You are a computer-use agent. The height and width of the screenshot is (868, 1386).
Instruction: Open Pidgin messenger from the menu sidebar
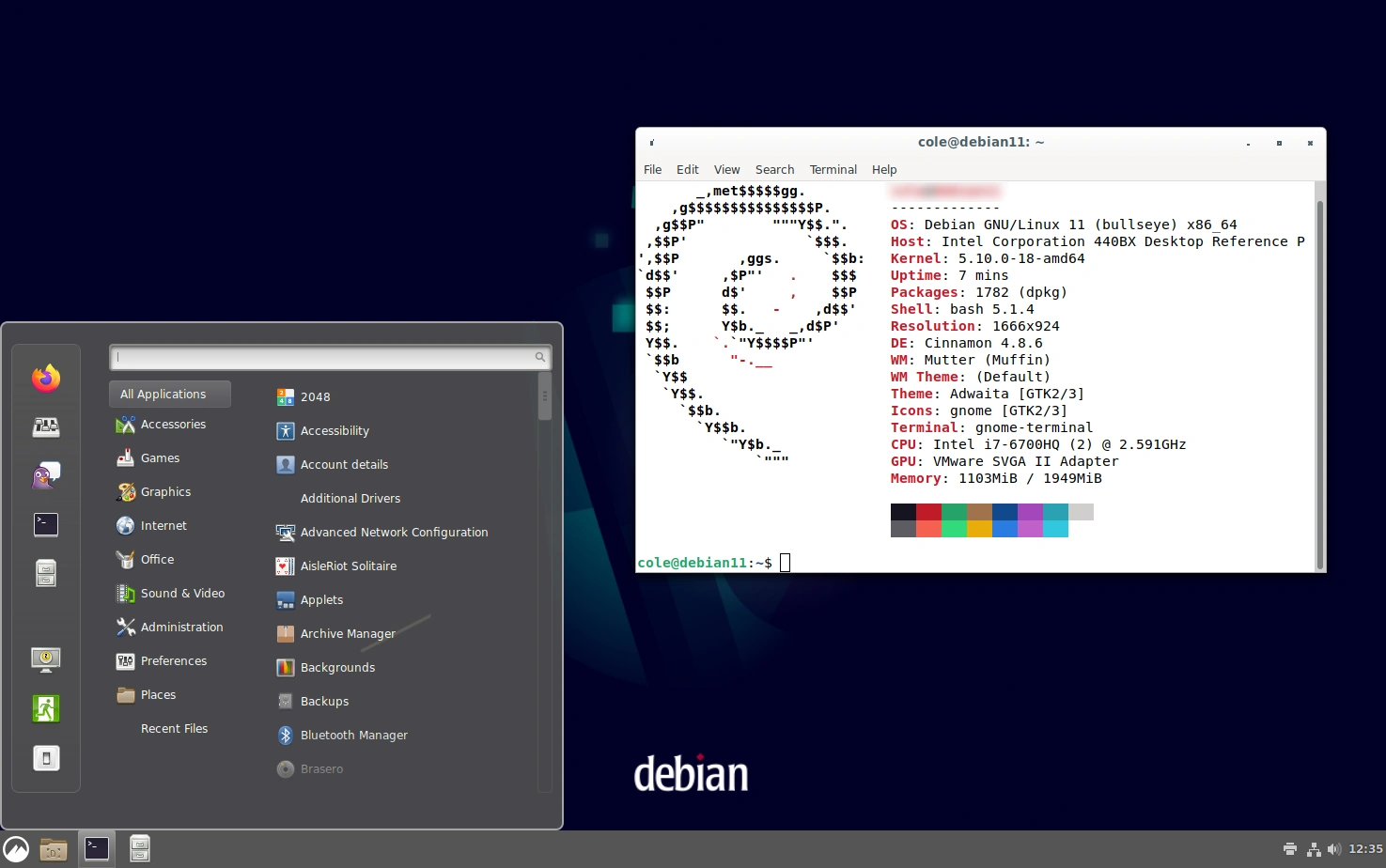(x=46, y=474)
